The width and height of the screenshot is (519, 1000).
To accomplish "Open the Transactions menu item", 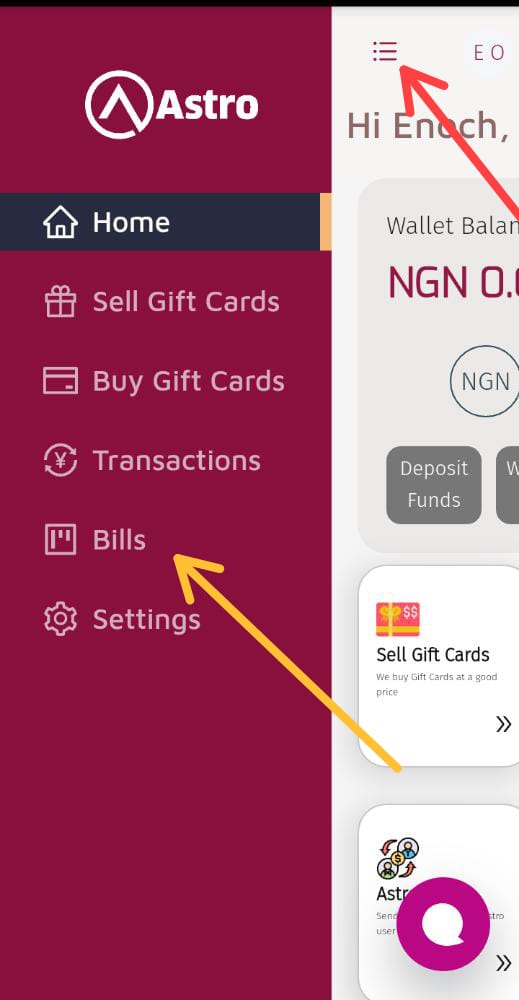I will click(166, 460).
